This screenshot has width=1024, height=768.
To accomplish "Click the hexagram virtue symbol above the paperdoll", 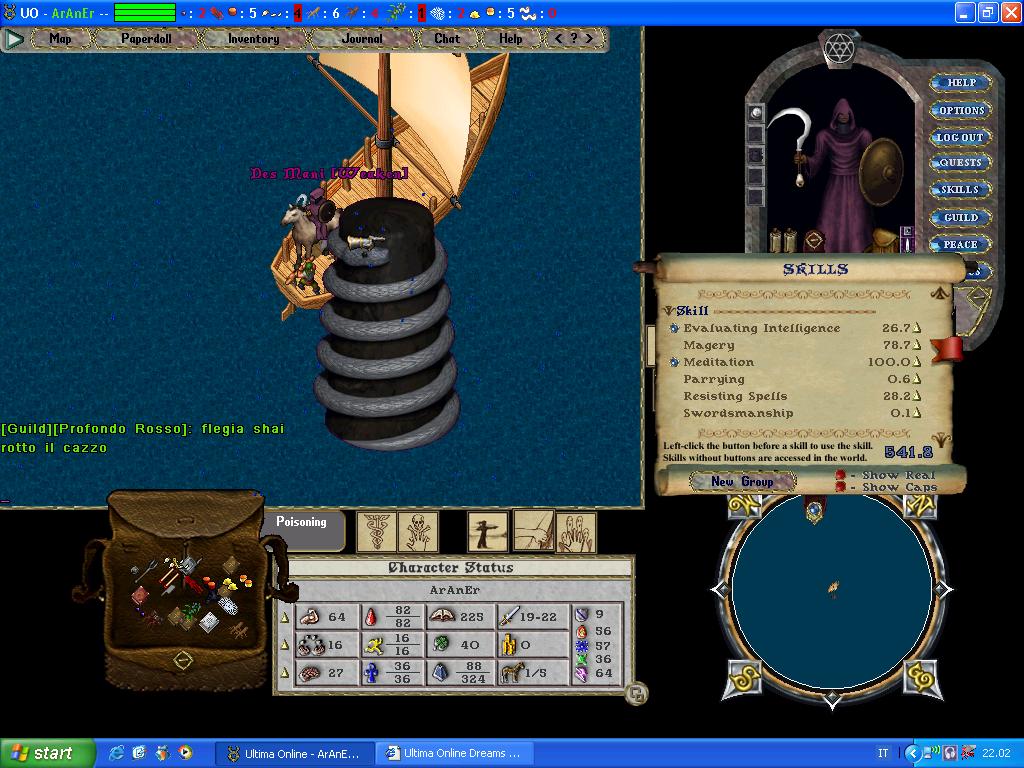I will tap(839, 49).
